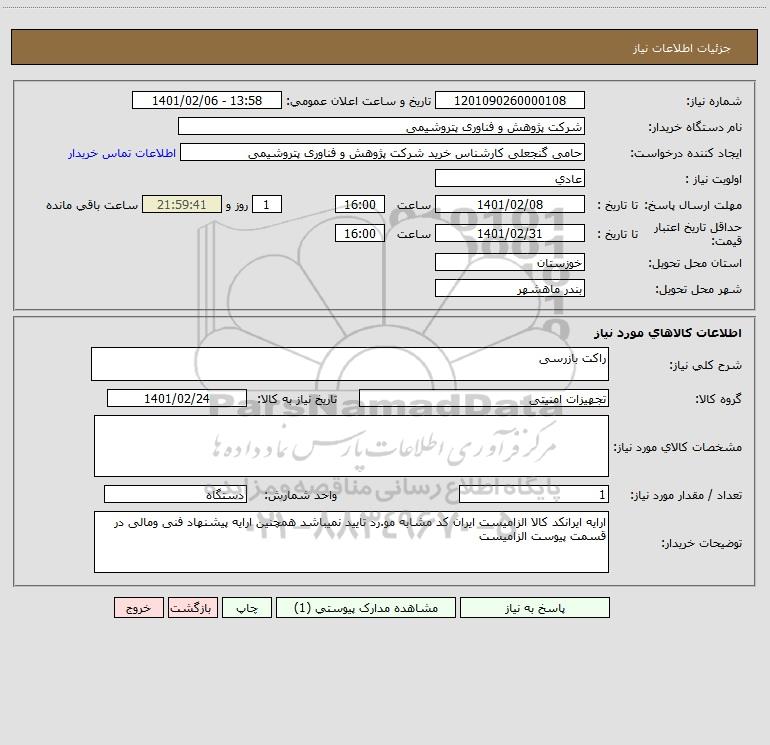Screen dimensions: 770x745
Task: Click the اطلاعات کالاهای مورد نیاز section heading
Action: [668, 333]
